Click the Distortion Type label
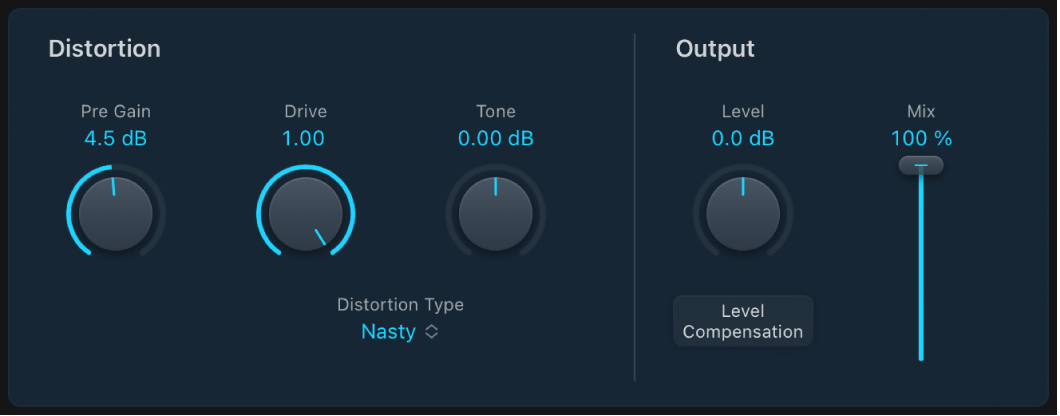Viewport: 1060px width, 416px height. click(400, 305)
